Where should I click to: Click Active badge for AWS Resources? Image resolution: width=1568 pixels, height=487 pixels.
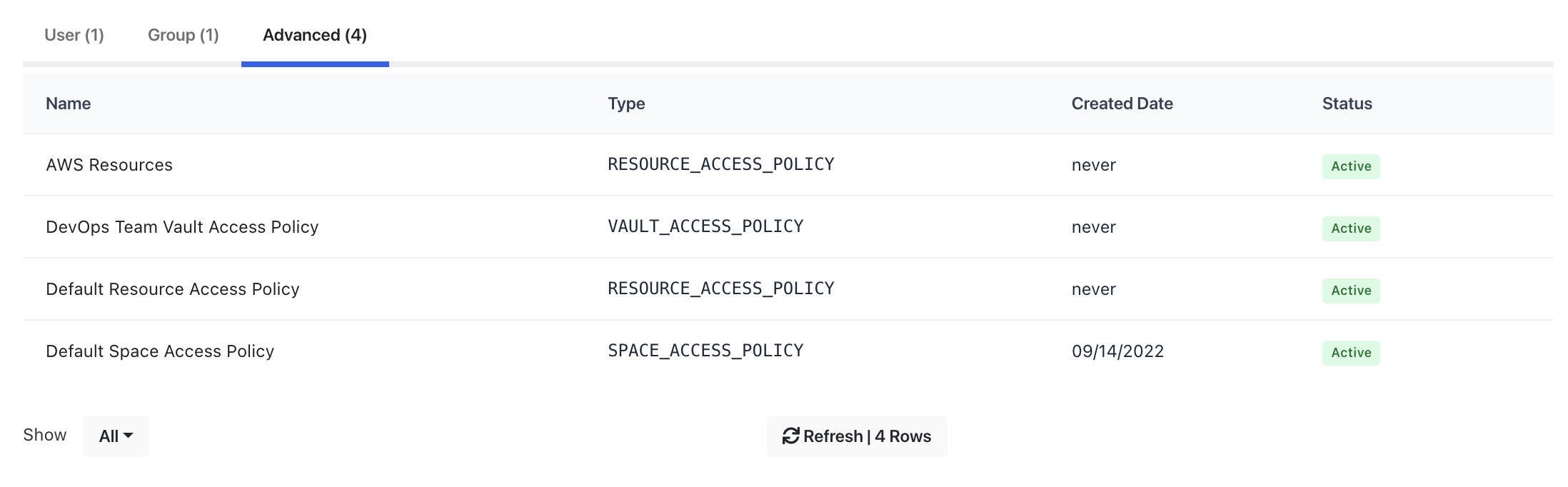1350,166
